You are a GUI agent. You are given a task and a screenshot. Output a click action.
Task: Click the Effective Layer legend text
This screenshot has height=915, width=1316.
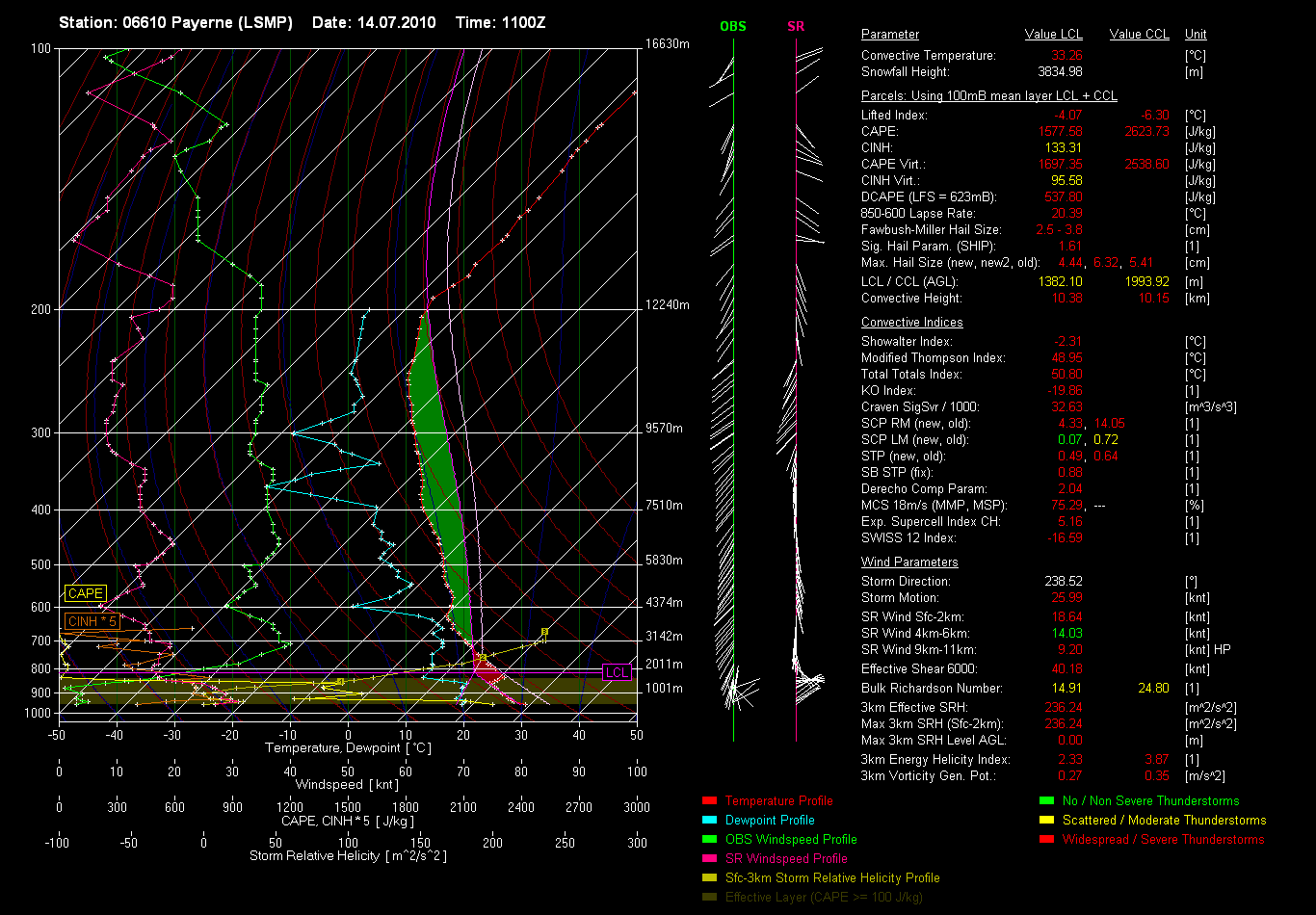tap(824, 898)
